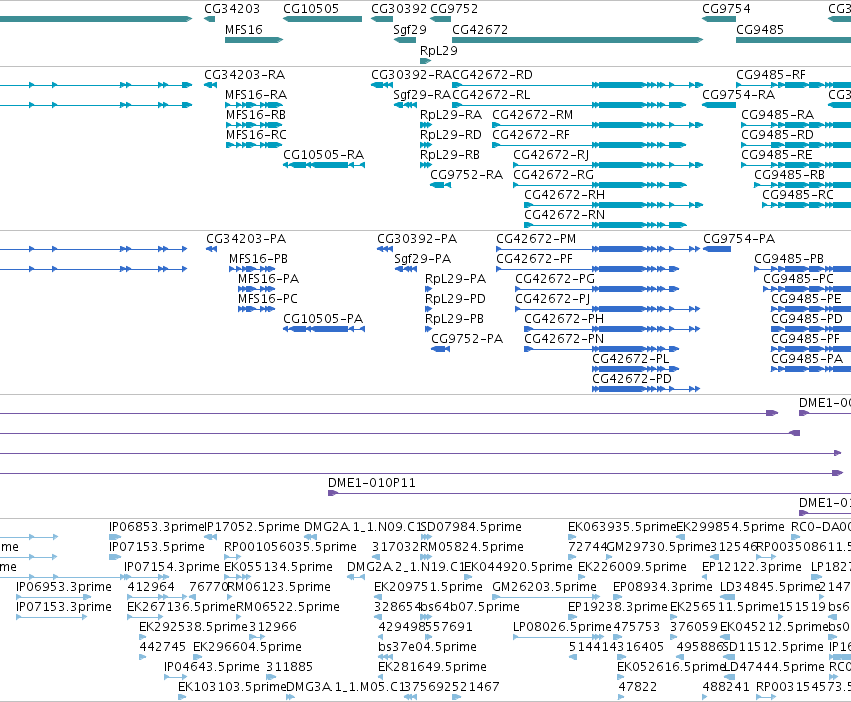The height and width of the screenshot is (702, 851).
Task: Select the EK055134.5prime EST
Action: 278,567
